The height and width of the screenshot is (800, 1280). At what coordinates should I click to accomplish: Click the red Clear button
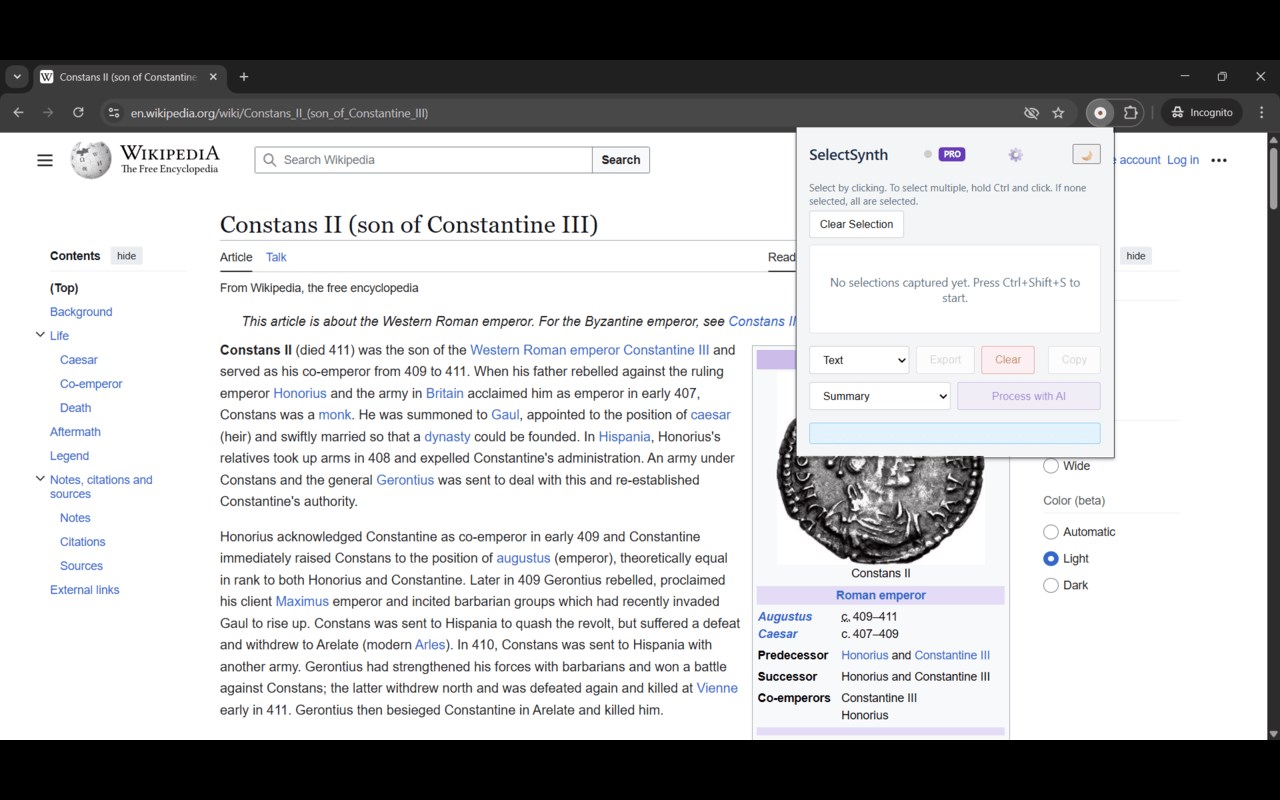1008,360
